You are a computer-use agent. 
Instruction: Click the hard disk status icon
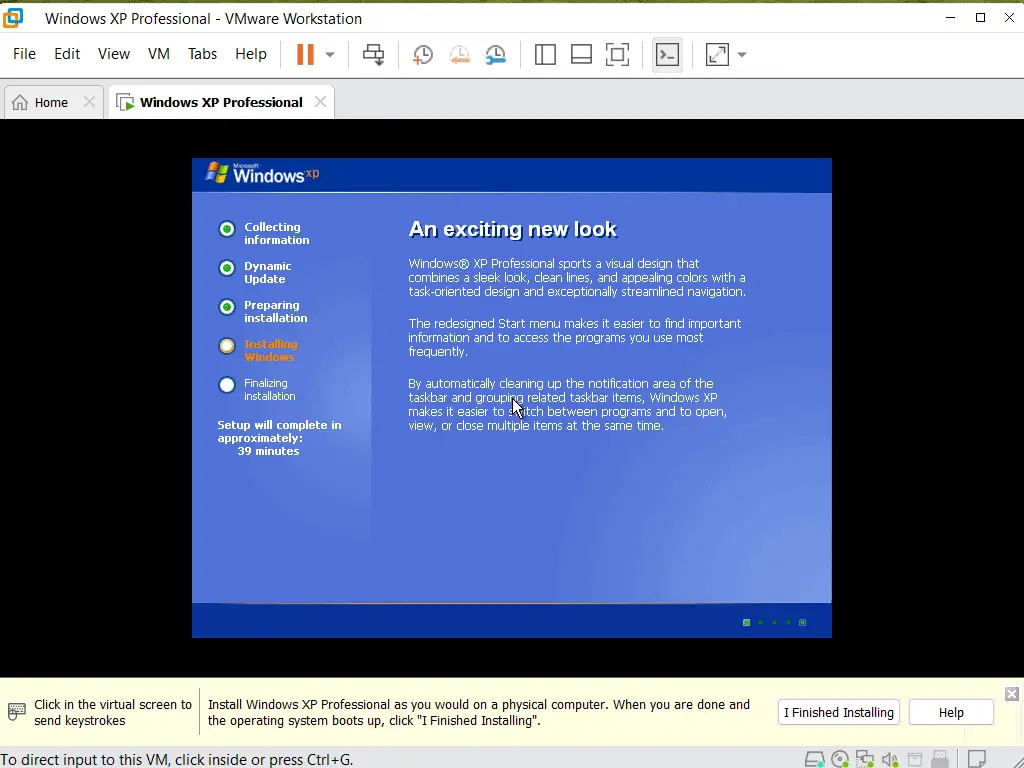814,759
